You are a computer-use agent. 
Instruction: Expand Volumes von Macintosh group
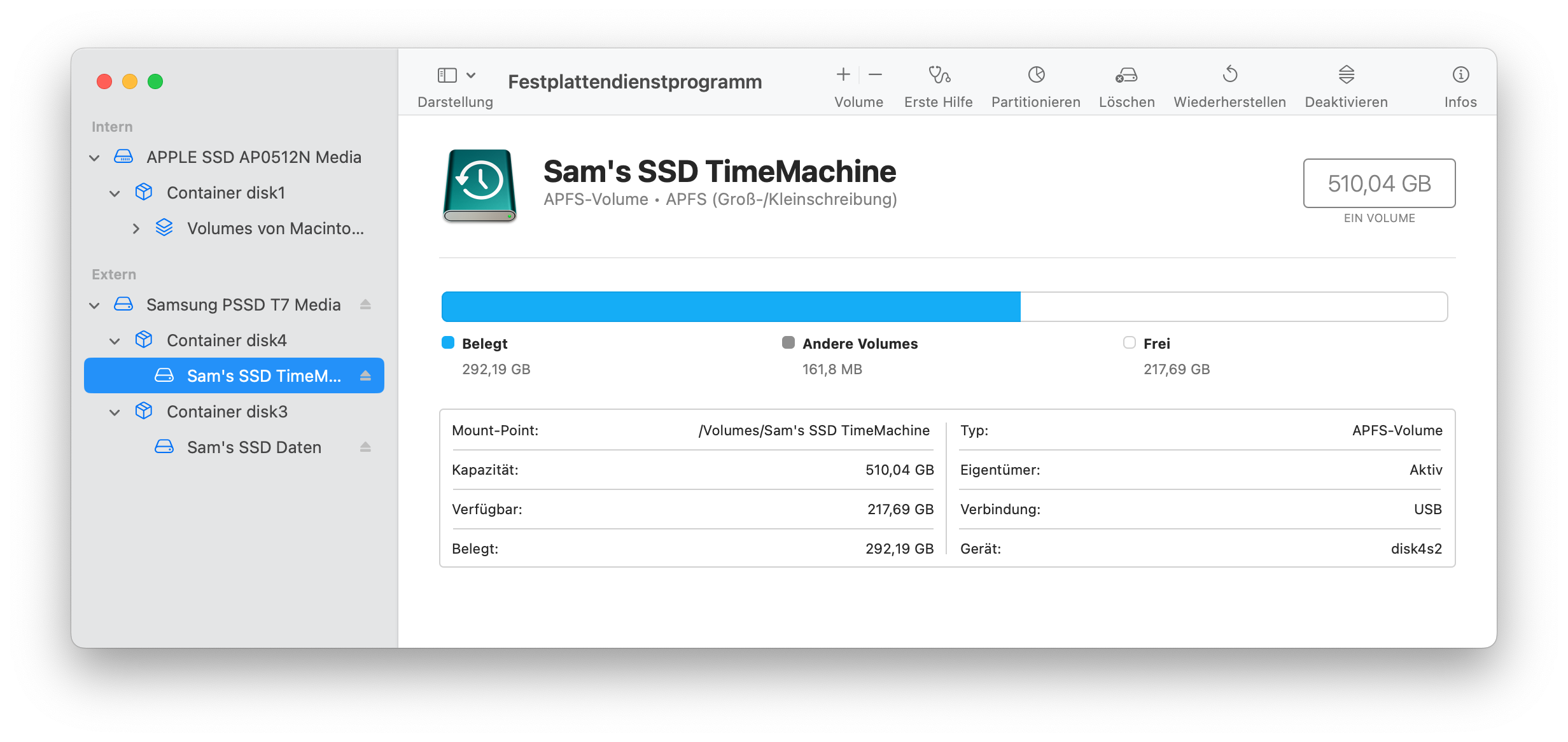136,228
